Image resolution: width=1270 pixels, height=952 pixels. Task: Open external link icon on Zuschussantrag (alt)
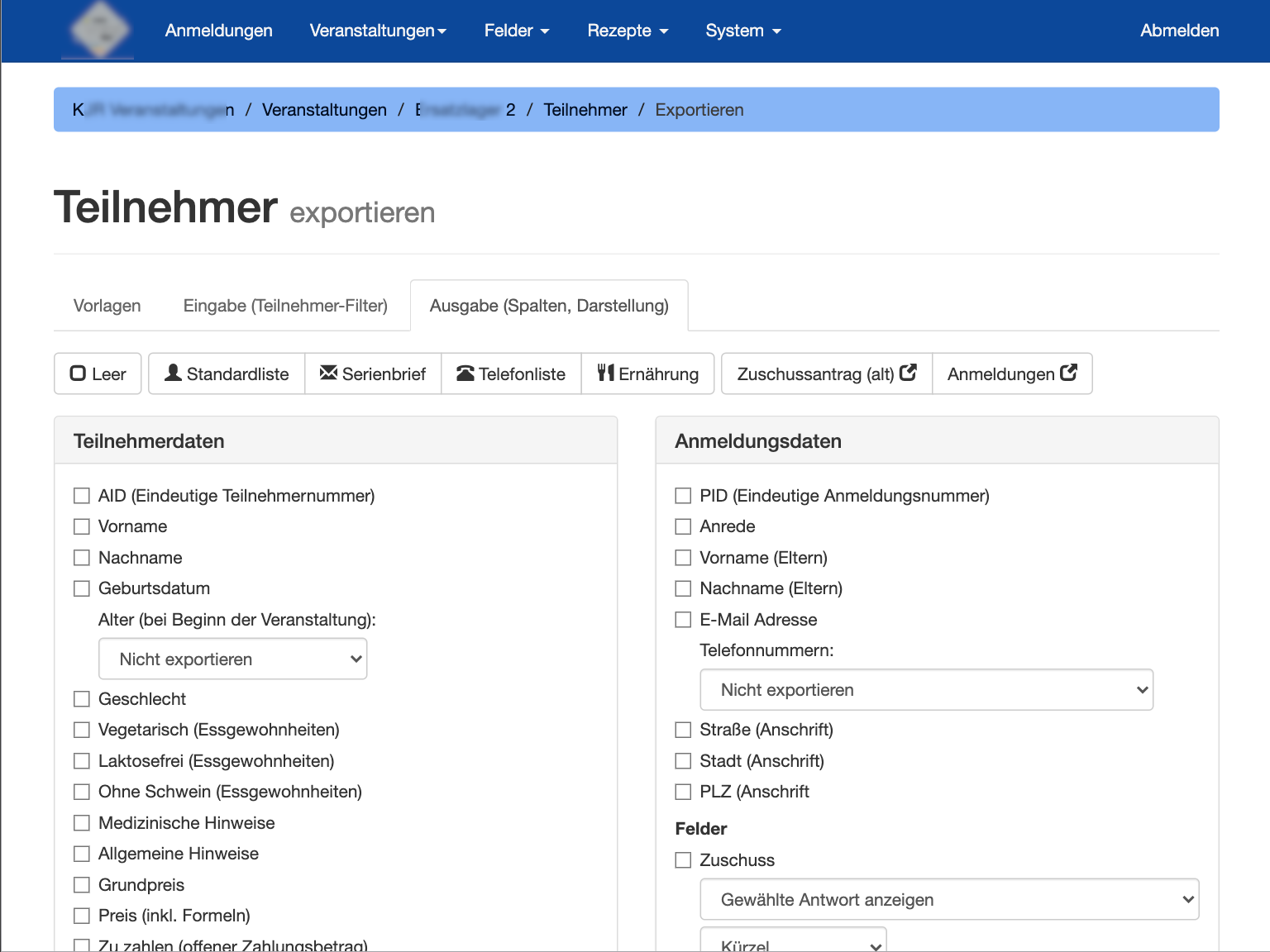coord(908,373)
